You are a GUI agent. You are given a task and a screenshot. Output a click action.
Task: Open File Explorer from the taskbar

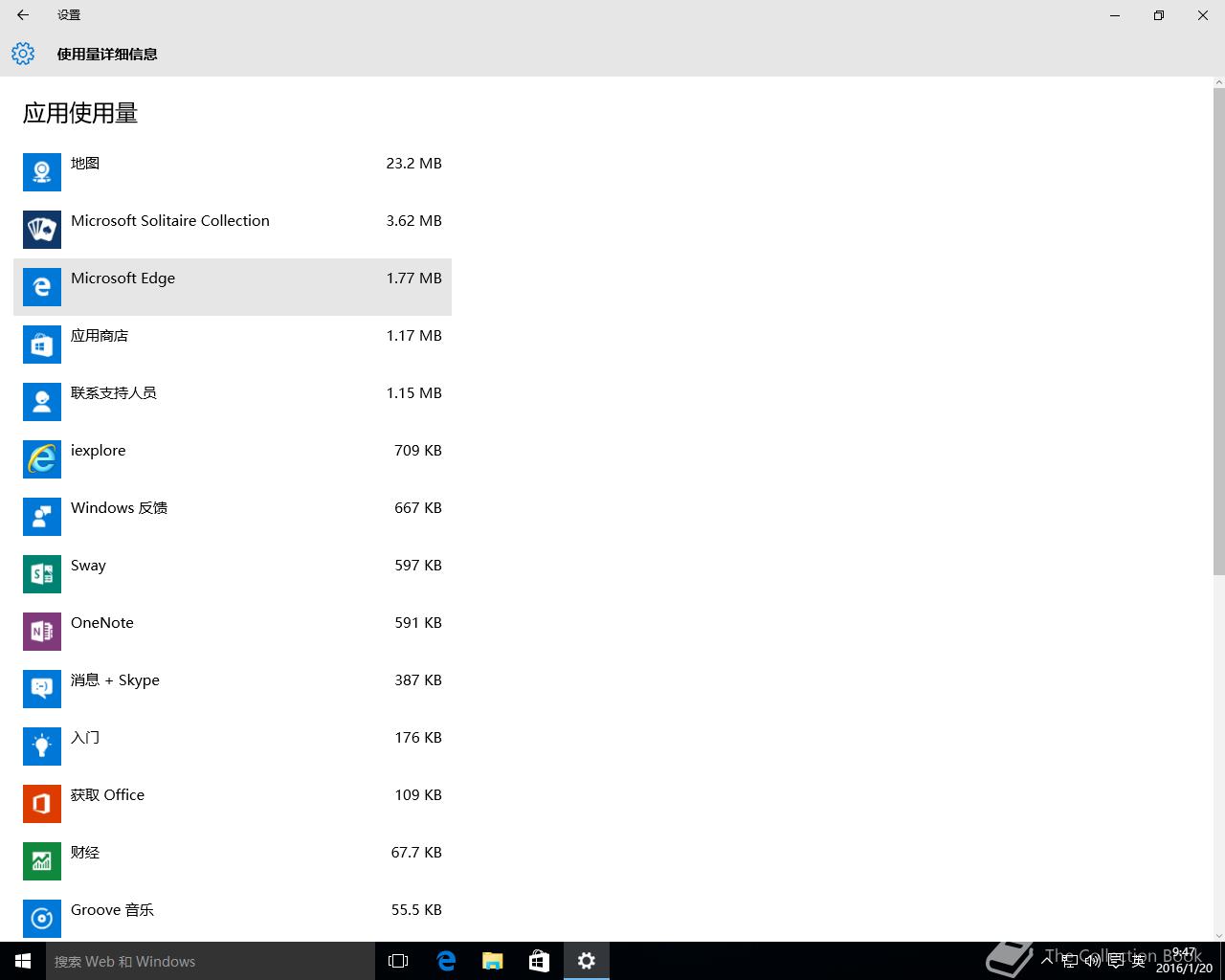pos(493,961)
